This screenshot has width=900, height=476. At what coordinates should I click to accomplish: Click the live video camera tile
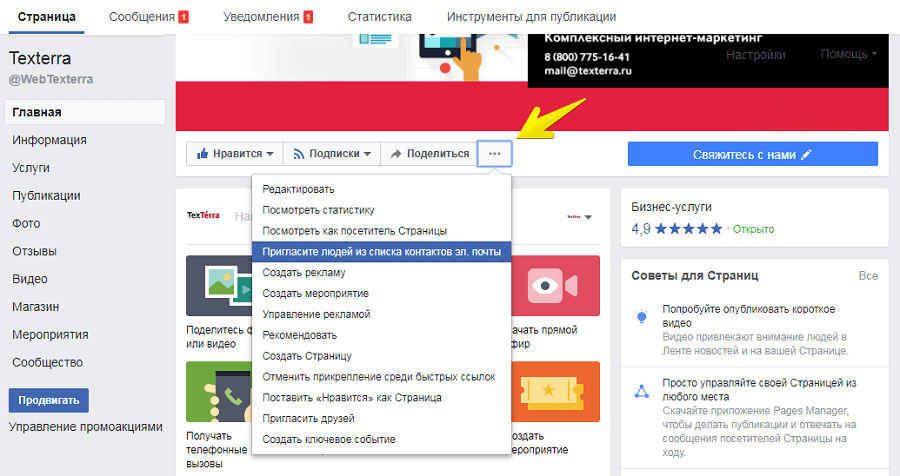(555, 285)
